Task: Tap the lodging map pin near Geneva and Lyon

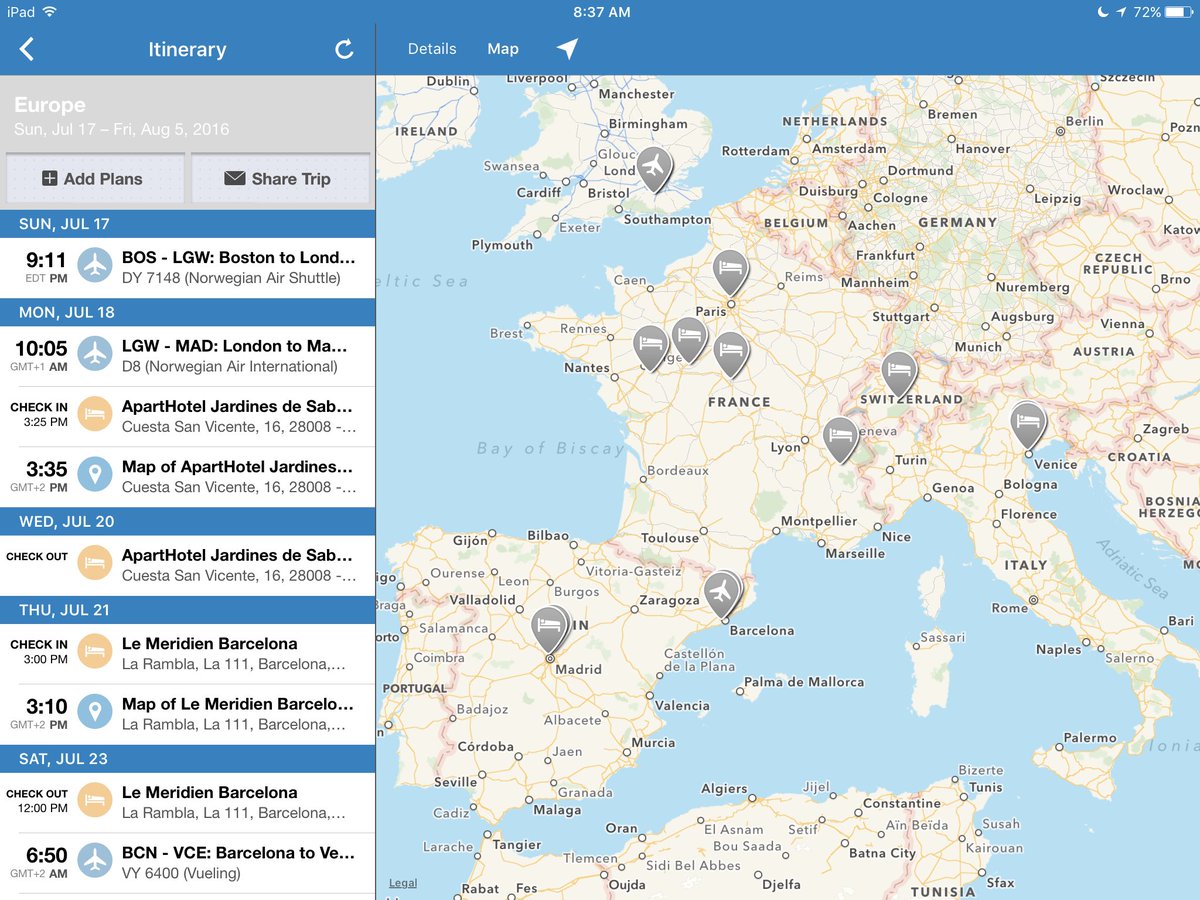Action: [x=840, y=438]
